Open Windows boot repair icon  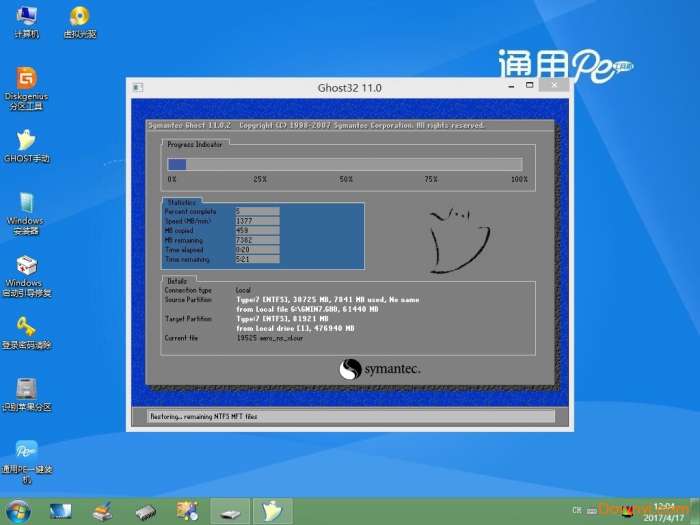click(27, 276)
